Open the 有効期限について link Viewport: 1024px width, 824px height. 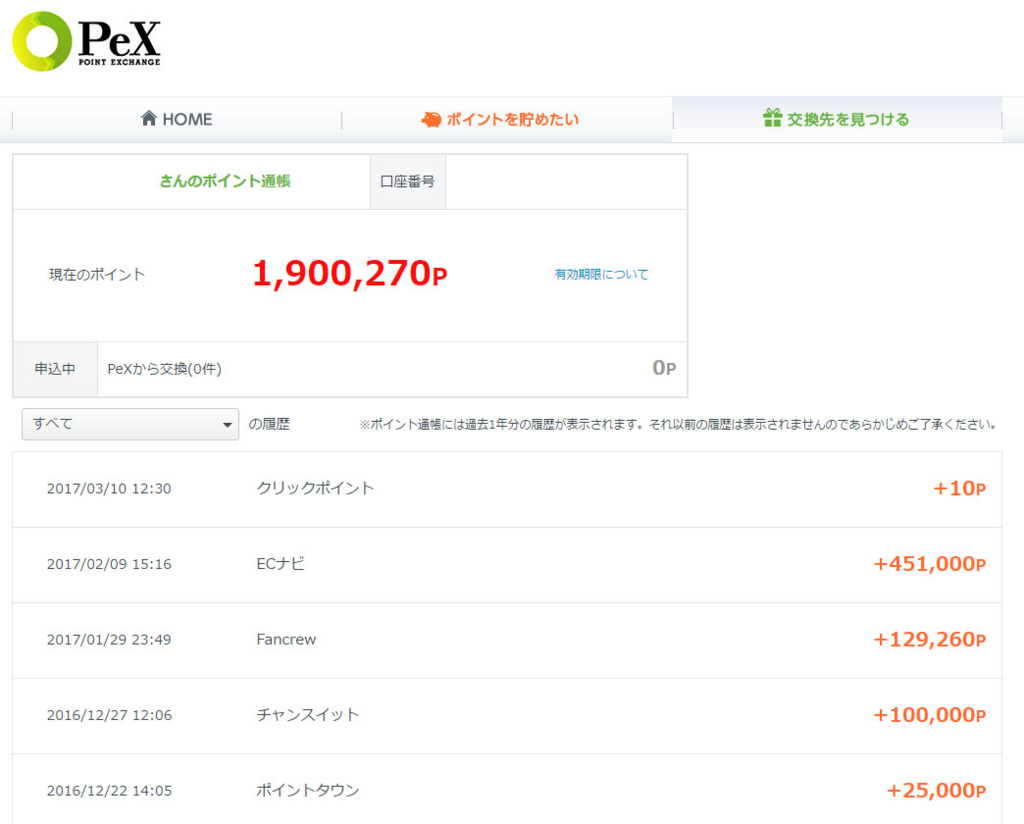click(601, 274)
